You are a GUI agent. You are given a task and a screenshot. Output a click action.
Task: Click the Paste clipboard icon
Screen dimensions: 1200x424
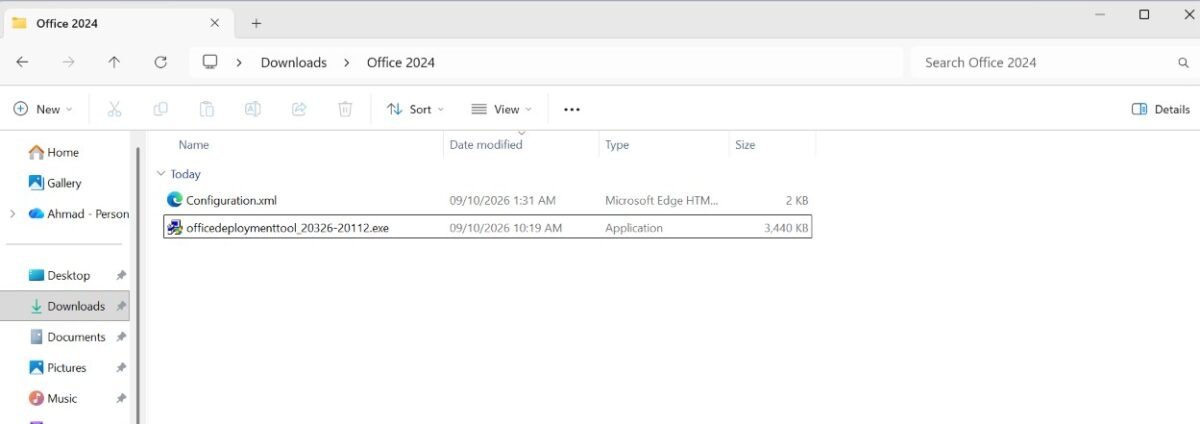click(x=207, y=109)
